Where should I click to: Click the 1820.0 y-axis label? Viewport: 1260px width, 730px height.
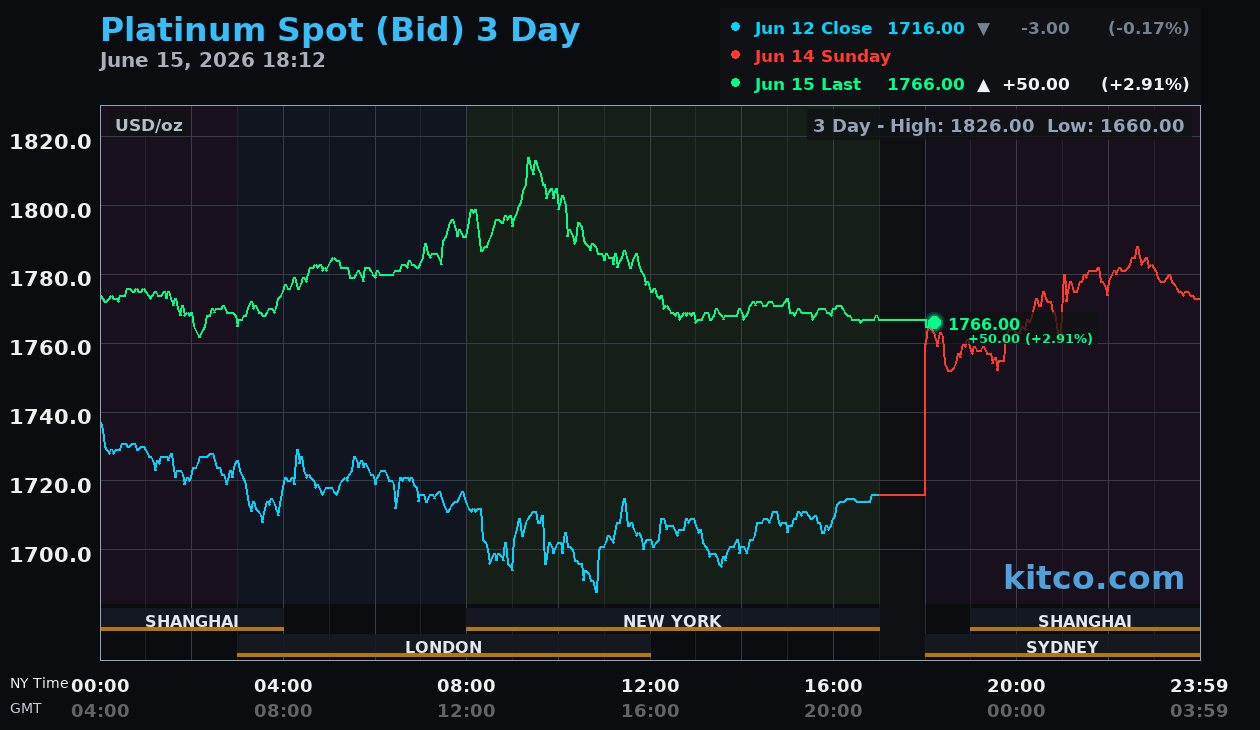(50, 141)
